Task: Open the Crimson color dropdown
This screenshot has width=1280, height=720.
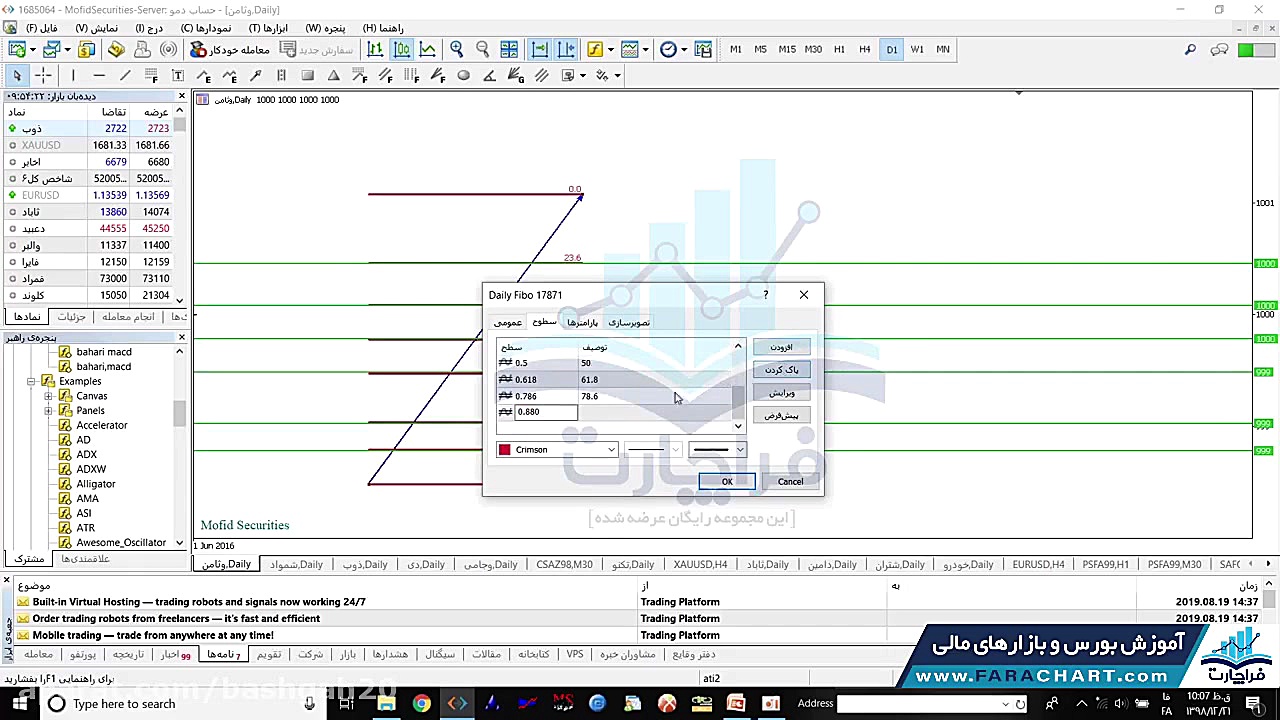Action: [x=611, y=450]
